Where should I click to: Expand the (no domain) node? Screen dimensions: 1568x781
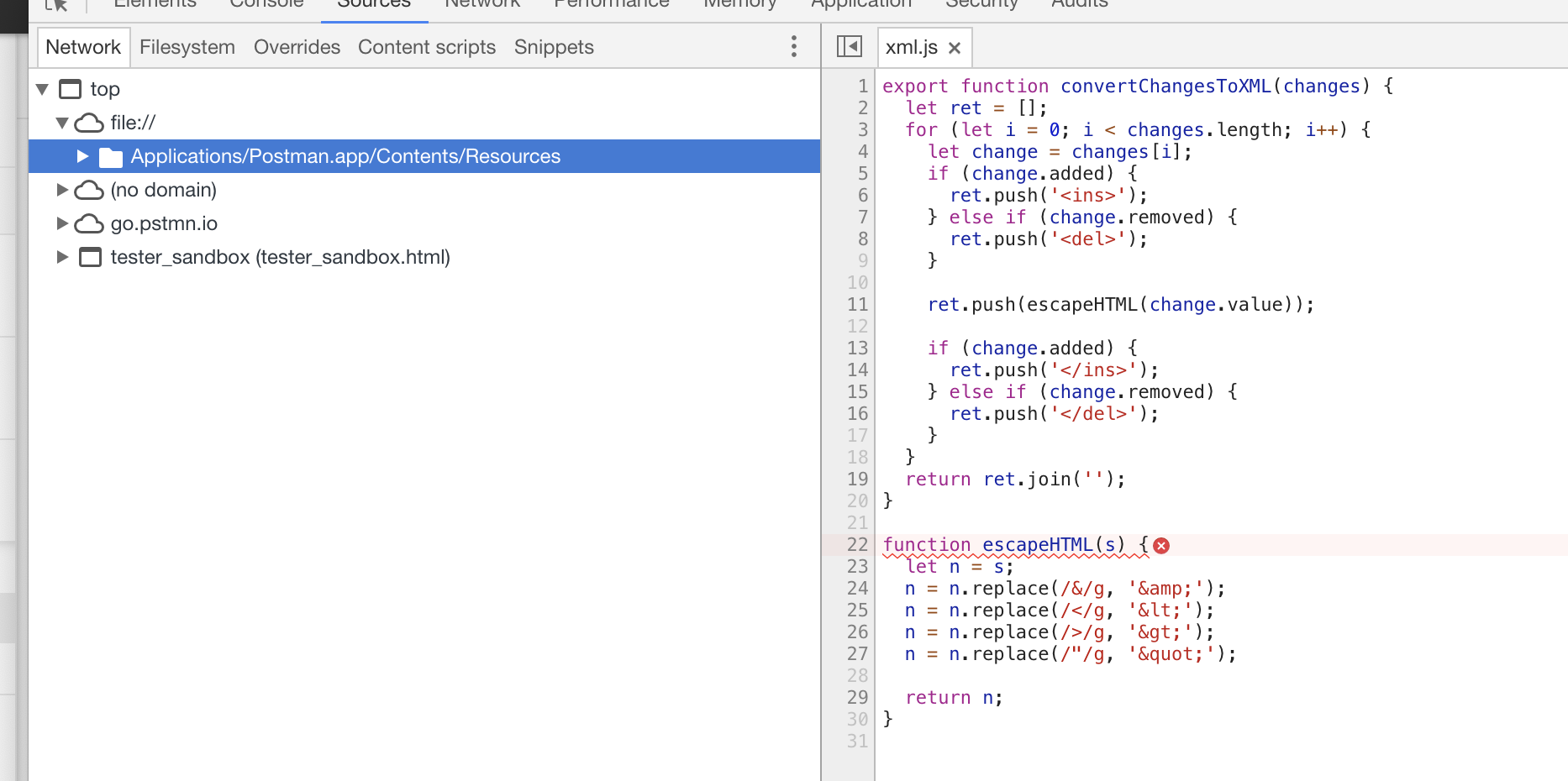(62, 190)
